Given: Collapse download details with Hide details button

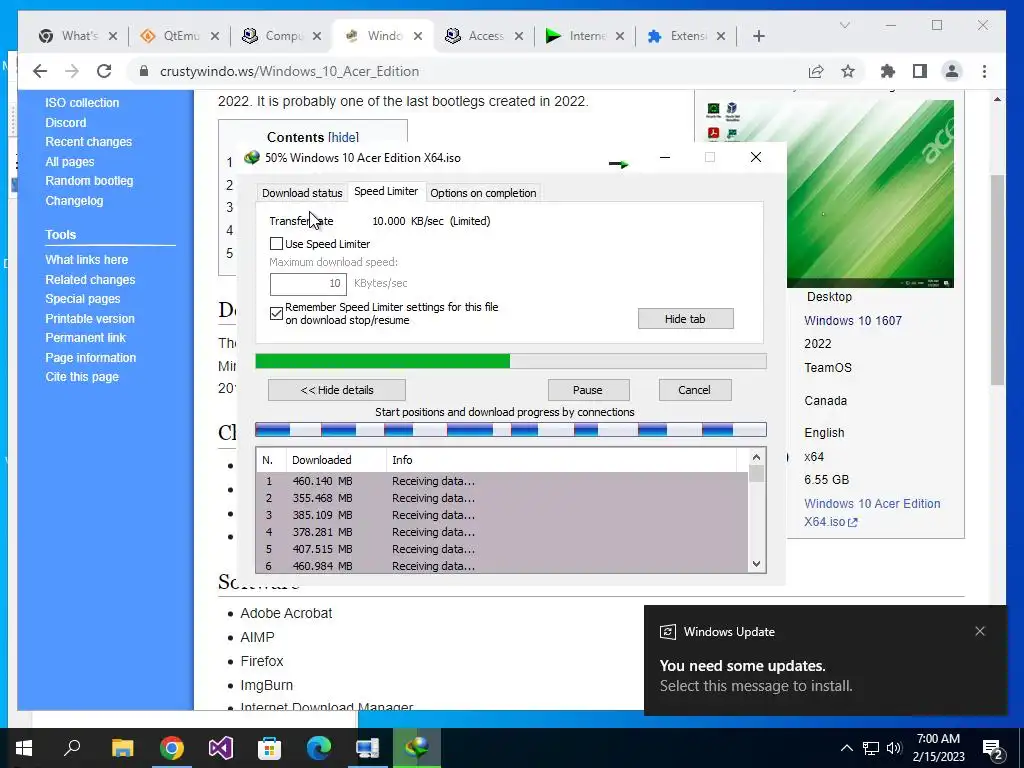Looking at the screenshot, I should pos(337,390).
